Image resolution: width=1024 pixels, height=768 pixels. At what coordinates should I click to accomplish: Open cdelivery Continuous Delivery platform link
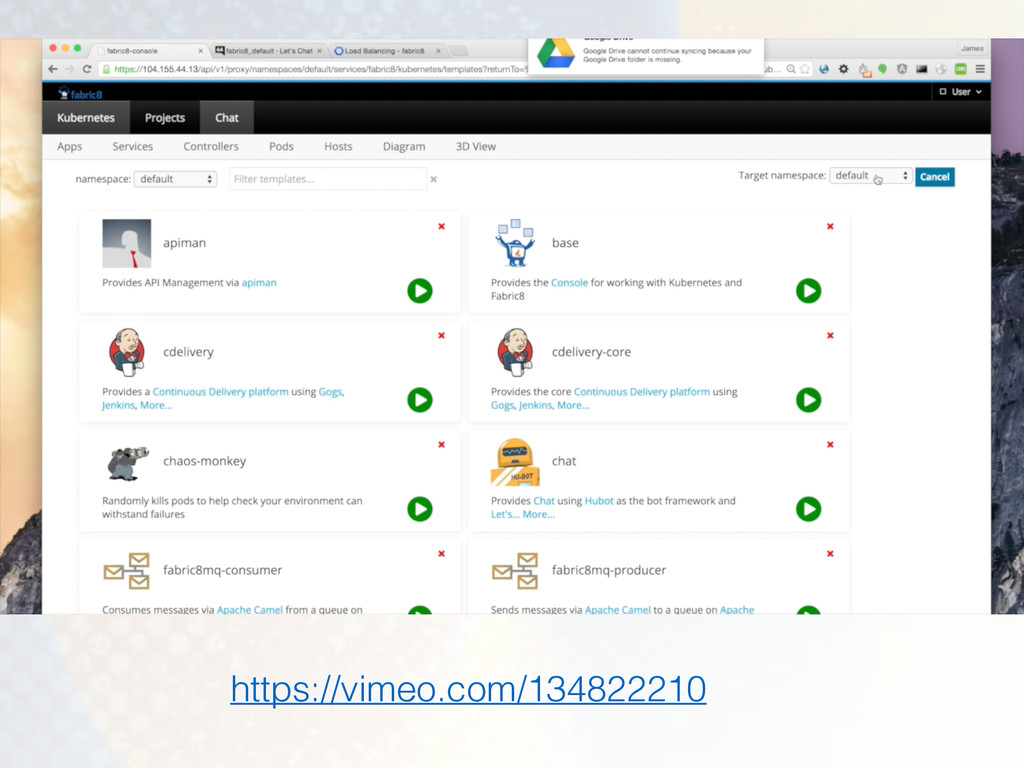[x=221, y=392]
